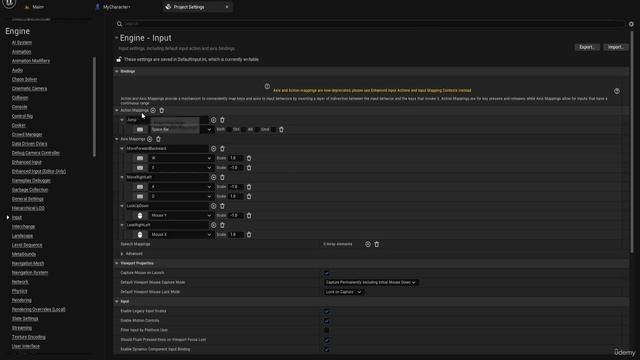Open Enhanced Input settings in sidebar
Image resolution: width=640 pixels, height=360 pixels.
pyautogui.click(x=27, y=162)
